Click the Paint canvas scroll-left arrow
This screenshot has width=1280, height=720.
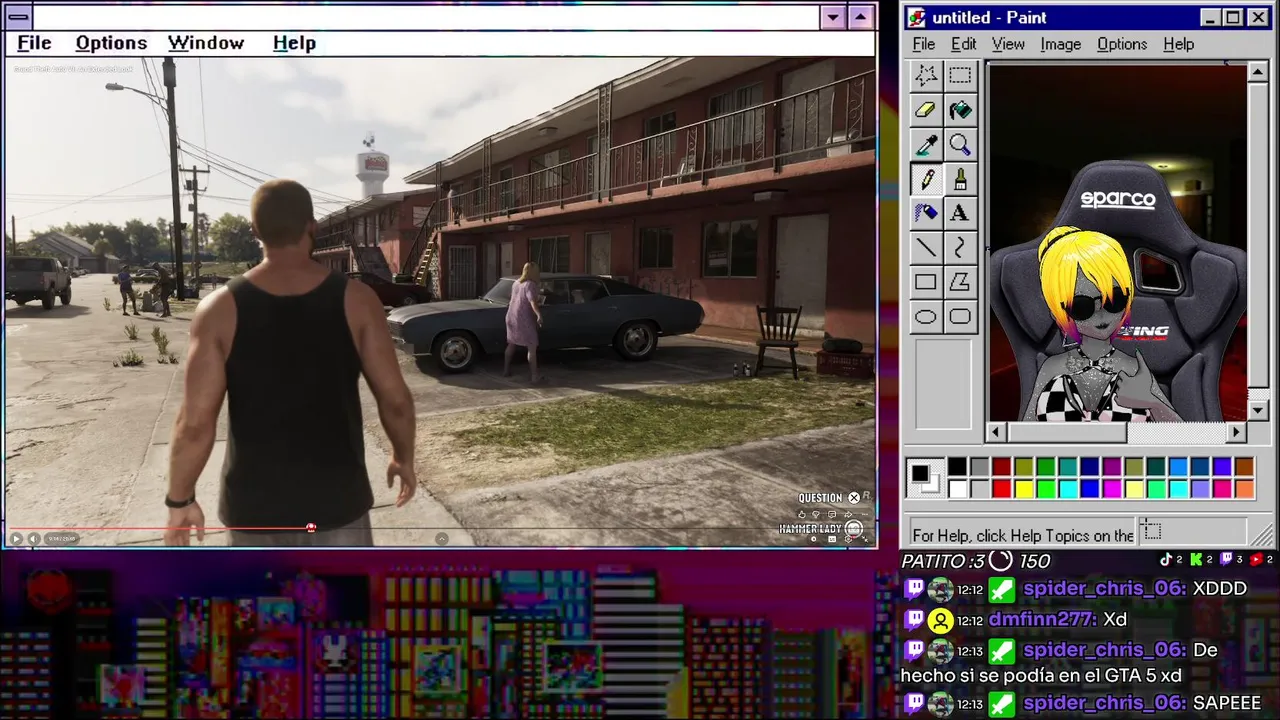(996, 432)
